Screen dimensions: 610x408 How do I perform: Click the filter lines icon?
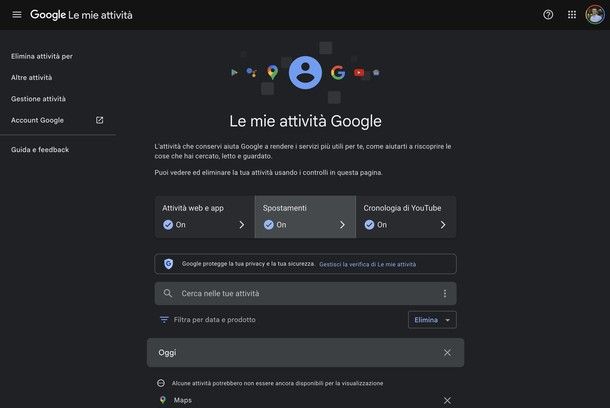[x=164, y=320]
